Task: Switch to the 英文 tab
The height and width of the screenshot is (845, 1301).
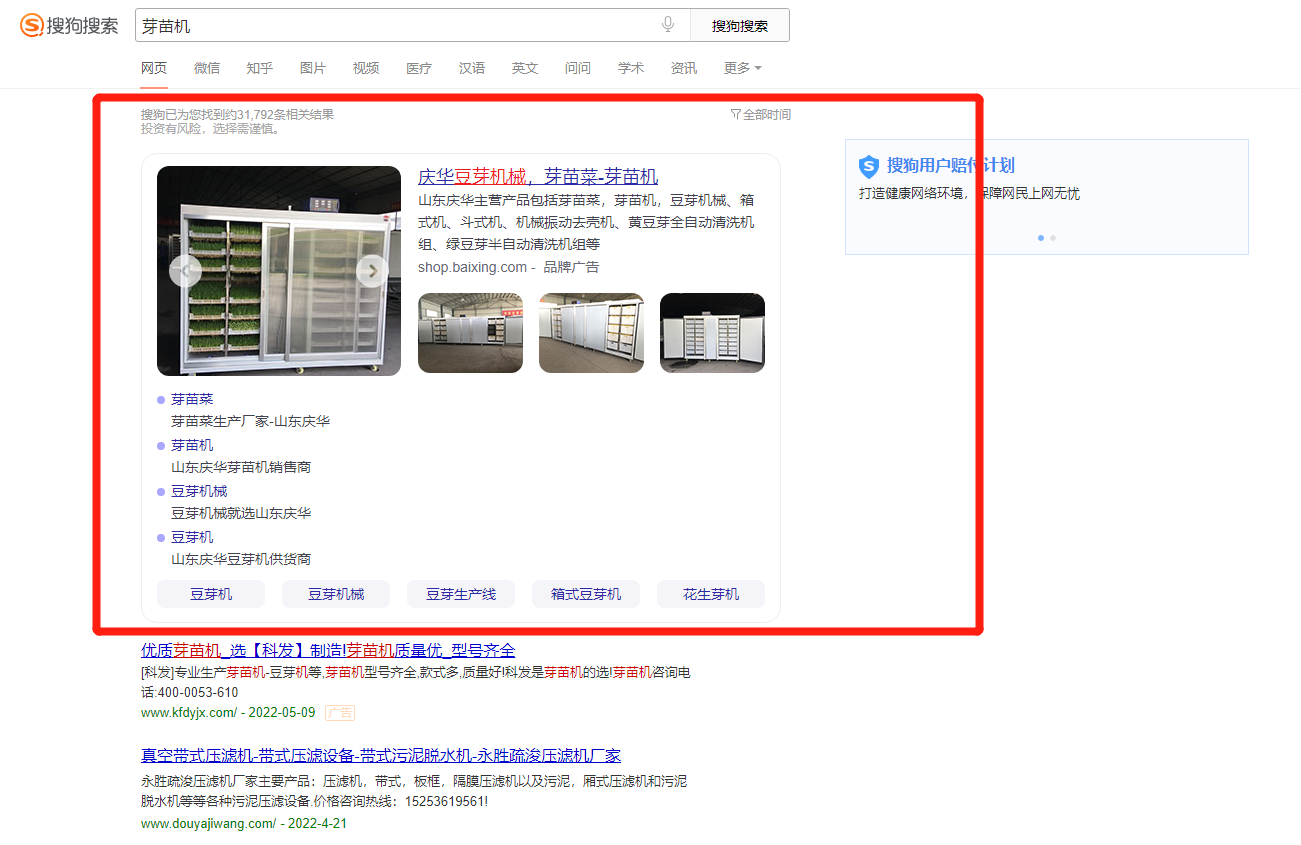Action: pyautogui.click(x=525, y=68)
